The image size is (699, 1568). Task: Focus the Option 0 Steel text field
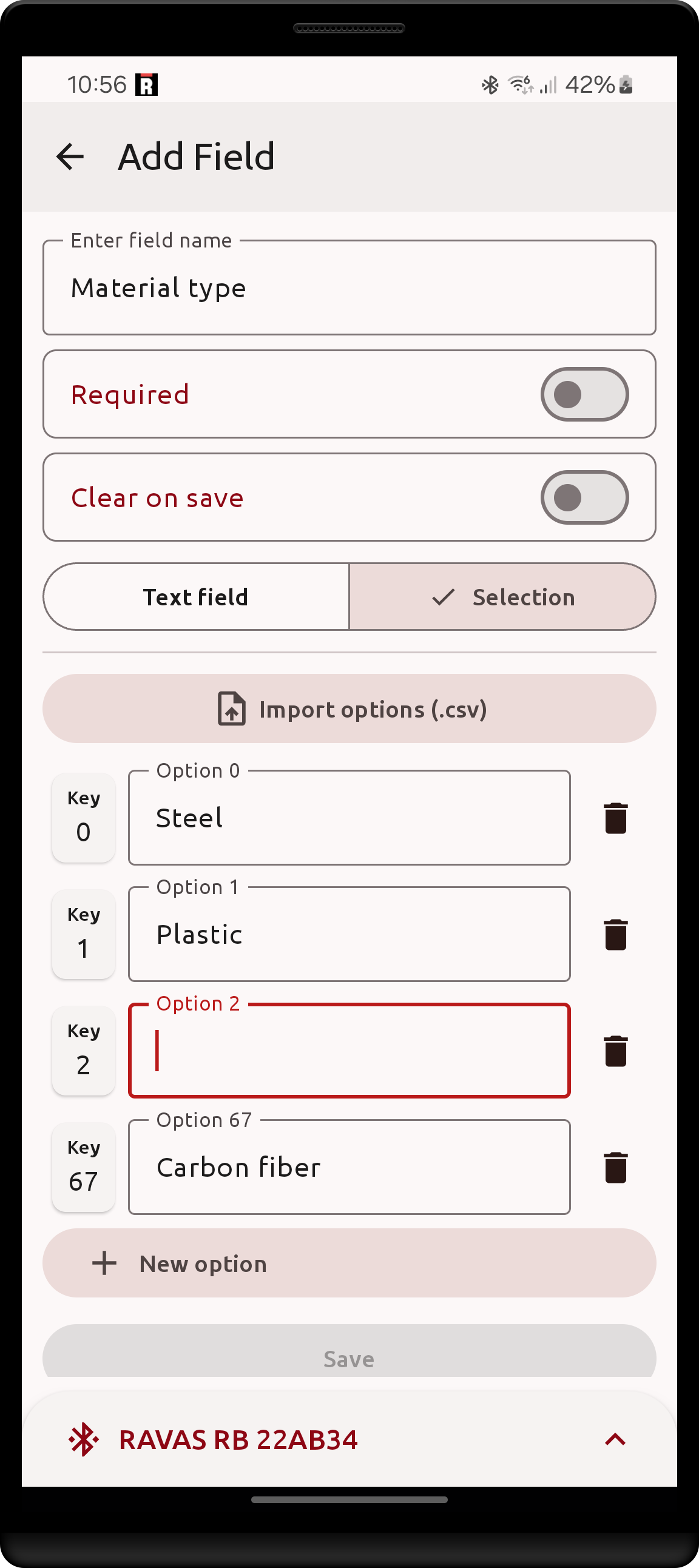(349, 818)
